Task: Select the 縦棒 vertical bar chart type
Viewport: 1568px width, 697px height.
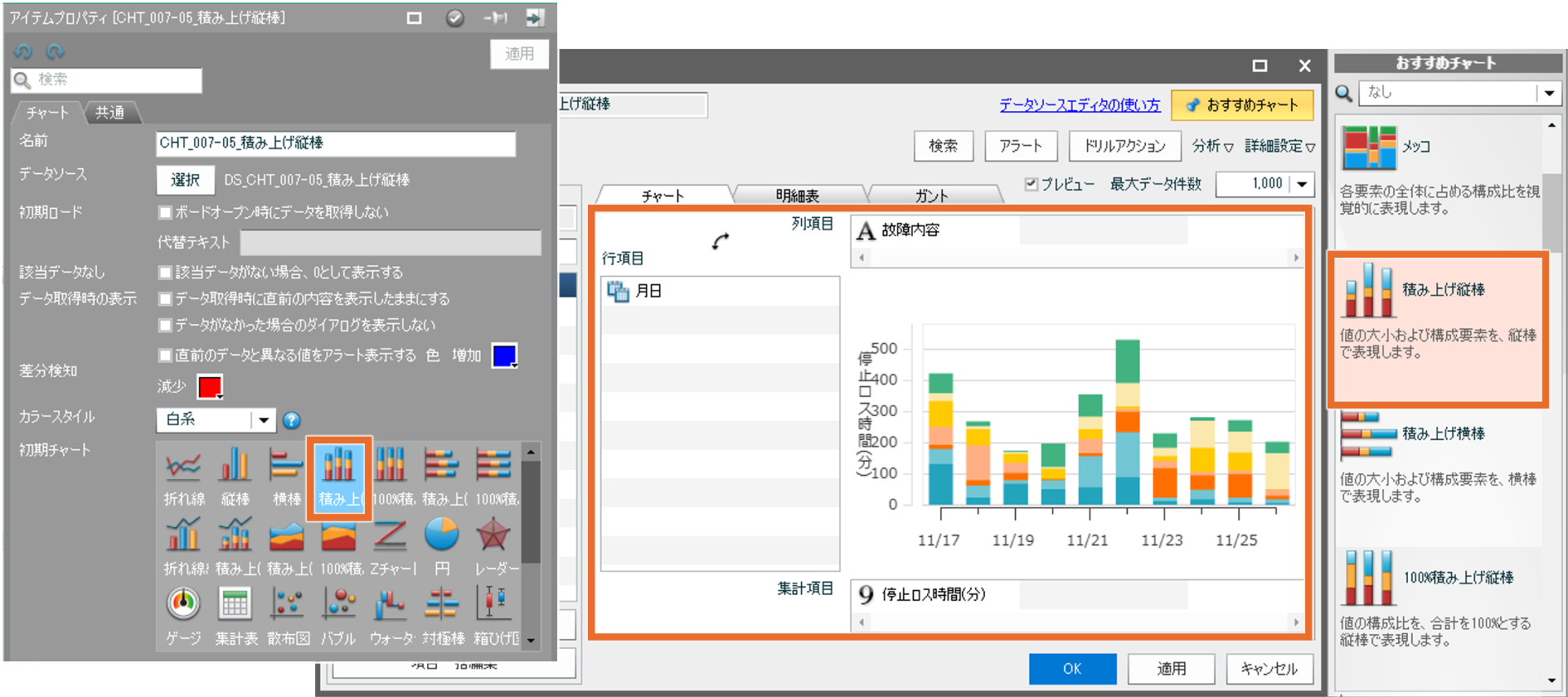Action: 234,476
